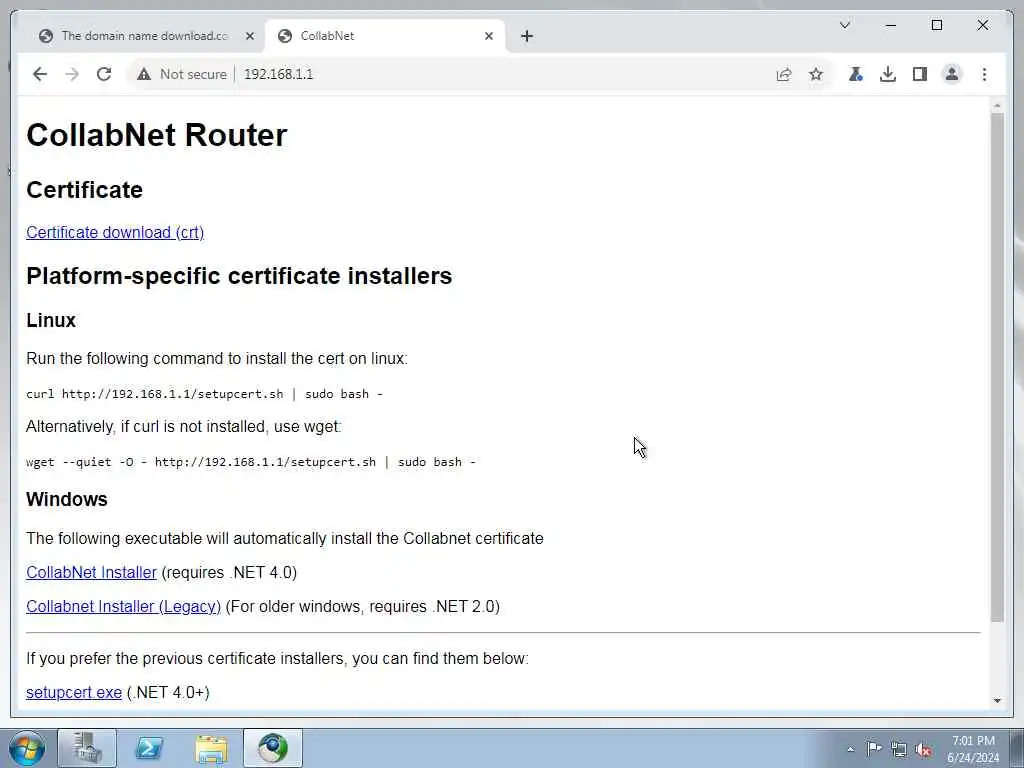Open the Action Center flag icon

(x=874, y=748)
